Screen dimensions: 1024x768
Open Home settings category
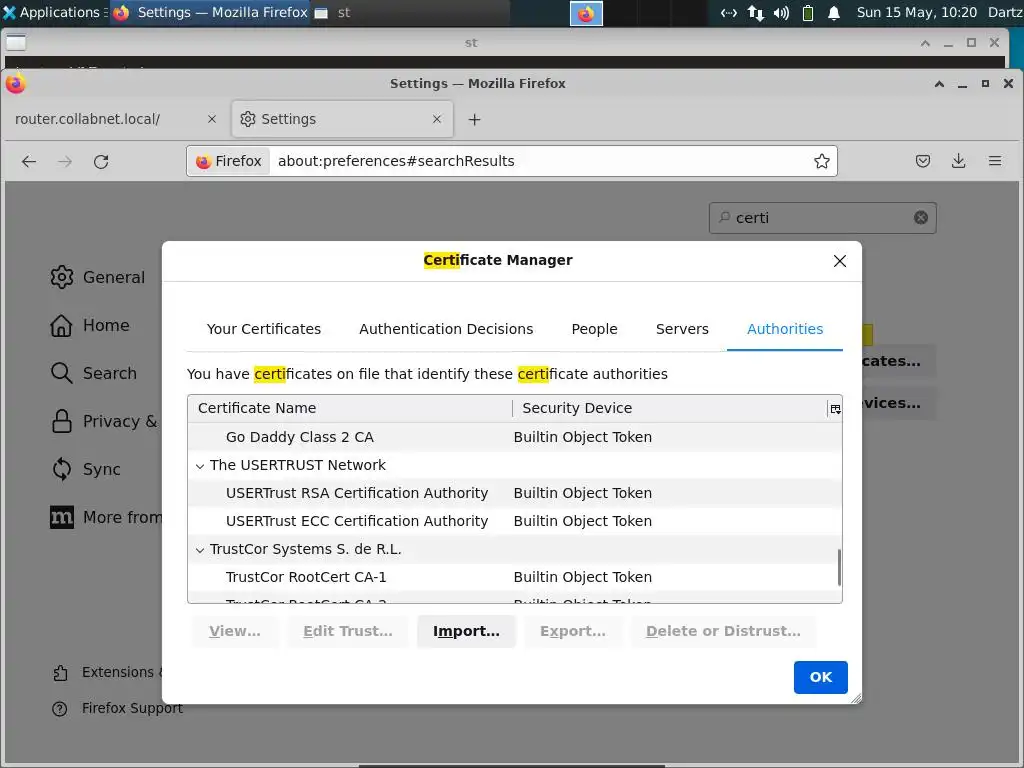click(90, 325)
